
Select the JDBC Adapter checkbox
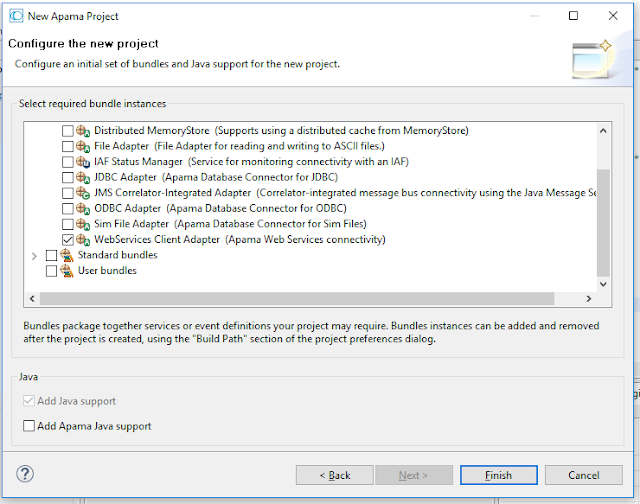(x=68, y=178)
